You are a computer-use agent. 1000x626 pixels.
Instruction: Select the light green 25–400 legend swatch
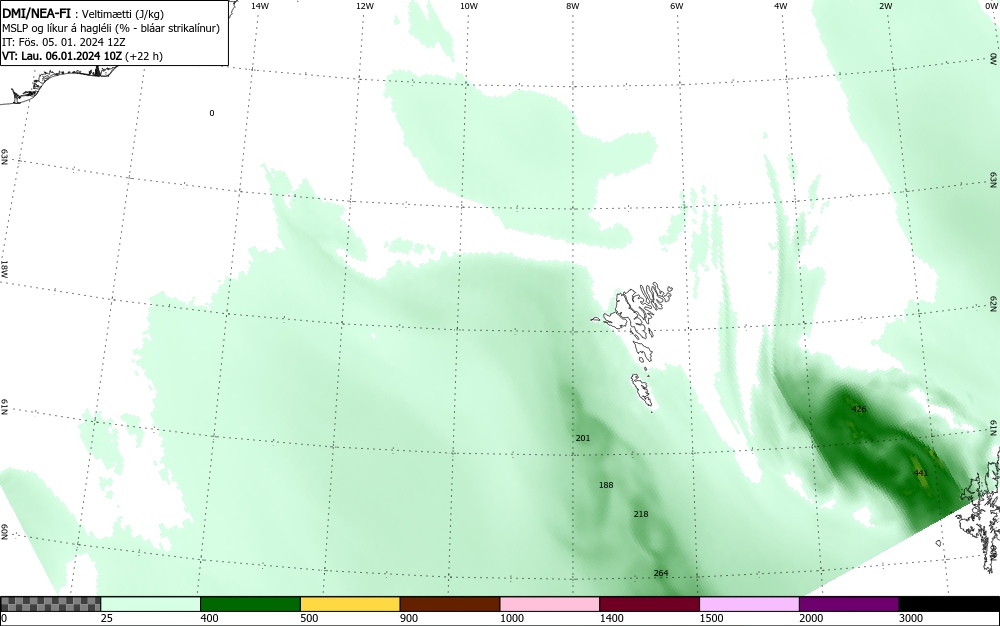coord(151,604)
